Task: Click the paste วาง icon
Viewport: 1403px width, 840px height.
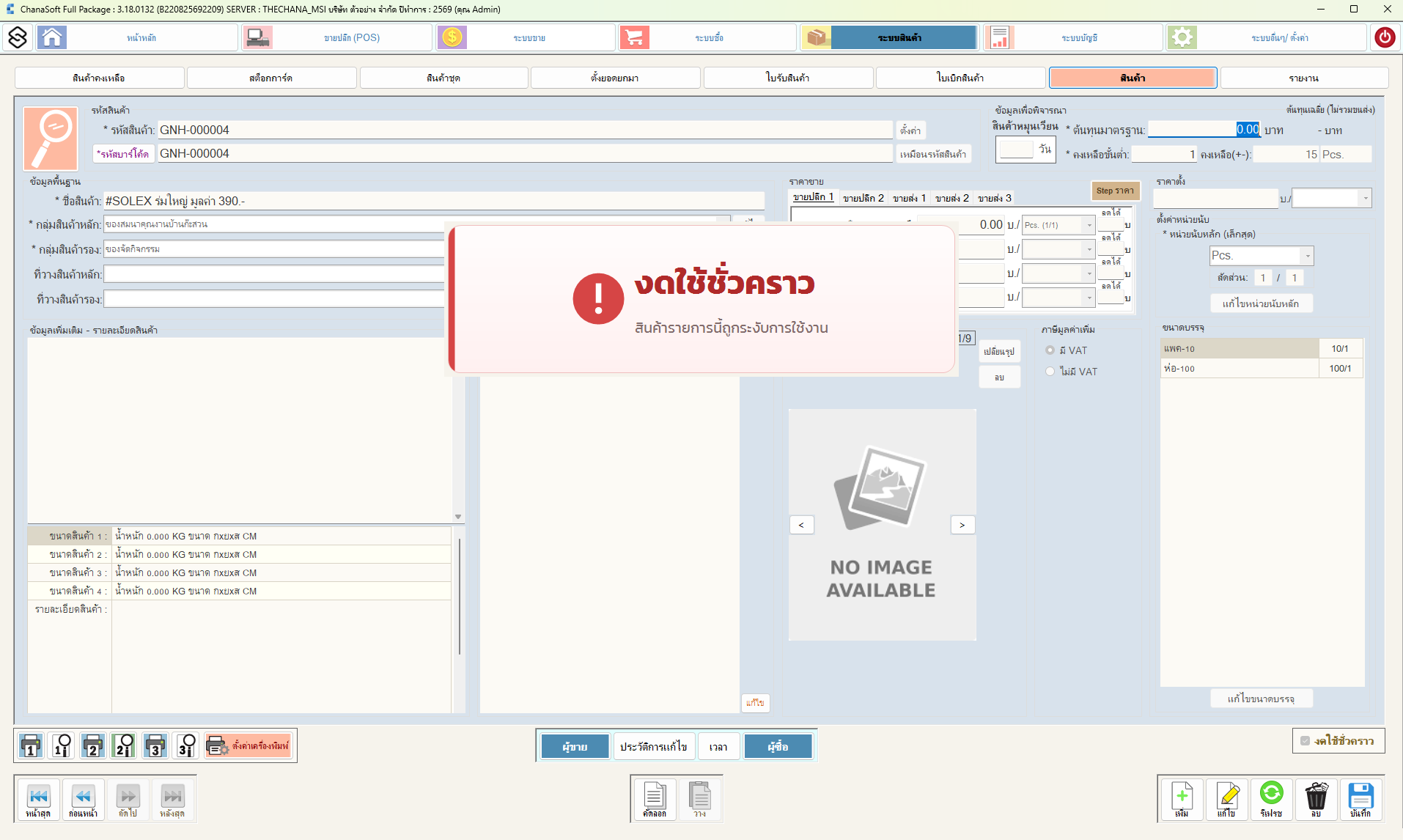Action: 700,800
